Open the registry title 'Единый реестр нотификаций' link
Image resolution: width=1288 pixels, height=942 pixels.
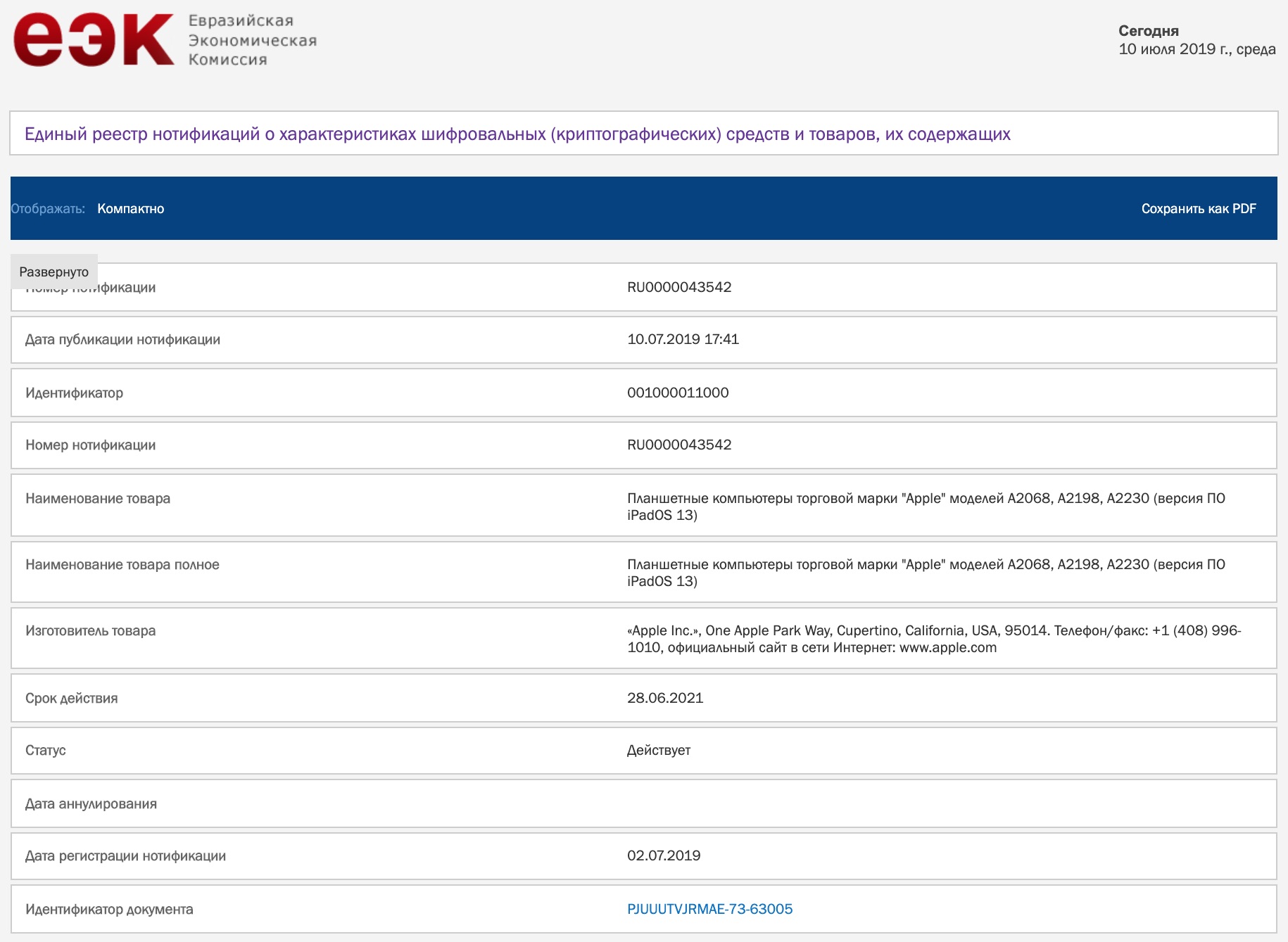(517, 134)
